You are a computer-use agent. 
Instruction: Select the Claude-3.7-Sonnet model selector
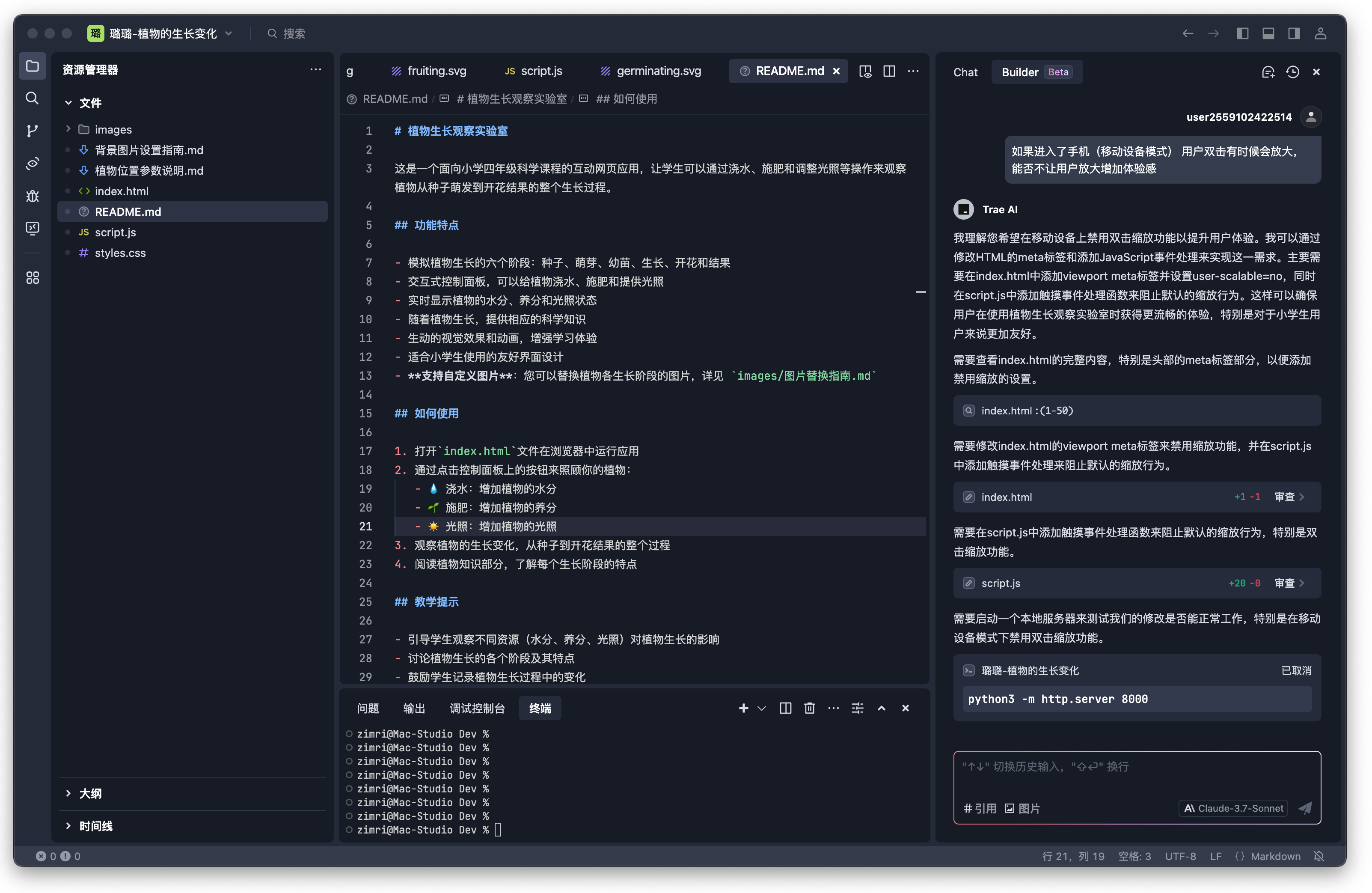1233,808
